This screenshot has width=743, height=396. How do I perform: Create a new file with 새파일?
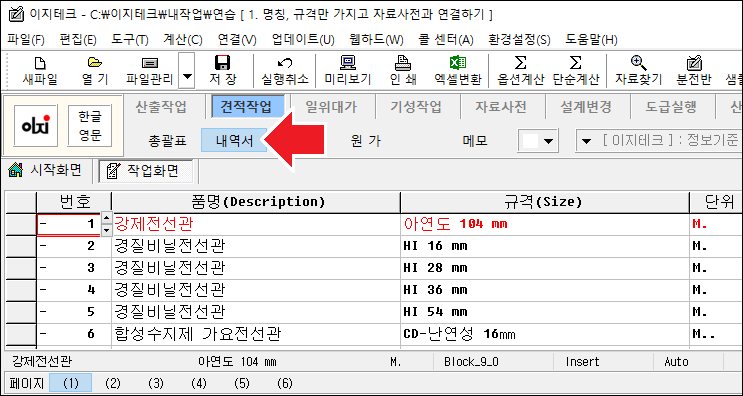tap(40, 71)
